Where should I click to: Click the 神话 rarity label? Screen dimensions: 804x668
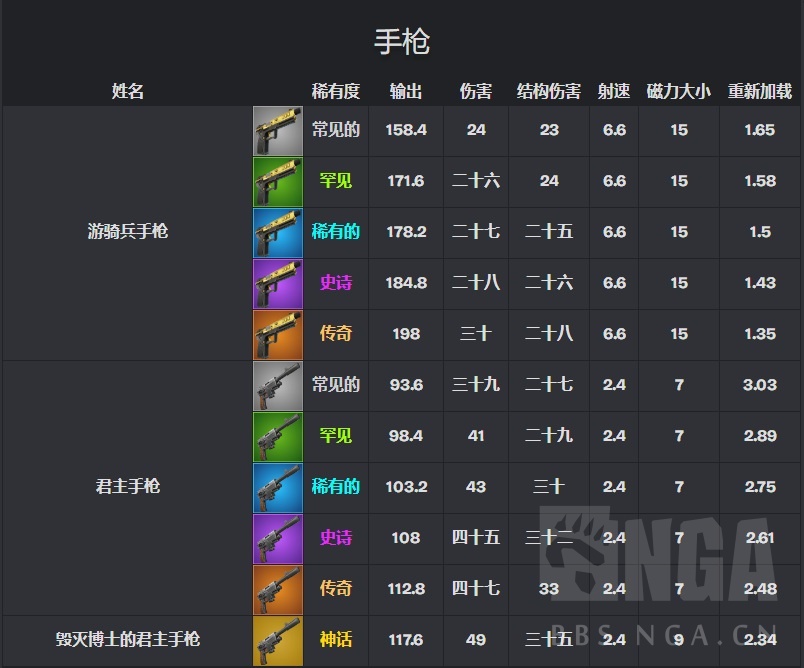(335, 639)
